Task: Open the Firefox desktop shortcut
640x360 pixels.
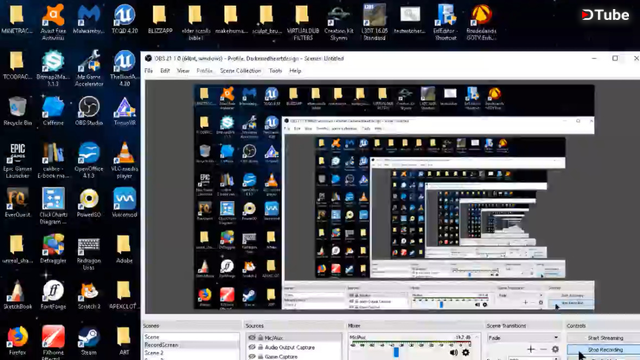Action: pyautogui.click(x=17, y=340)
